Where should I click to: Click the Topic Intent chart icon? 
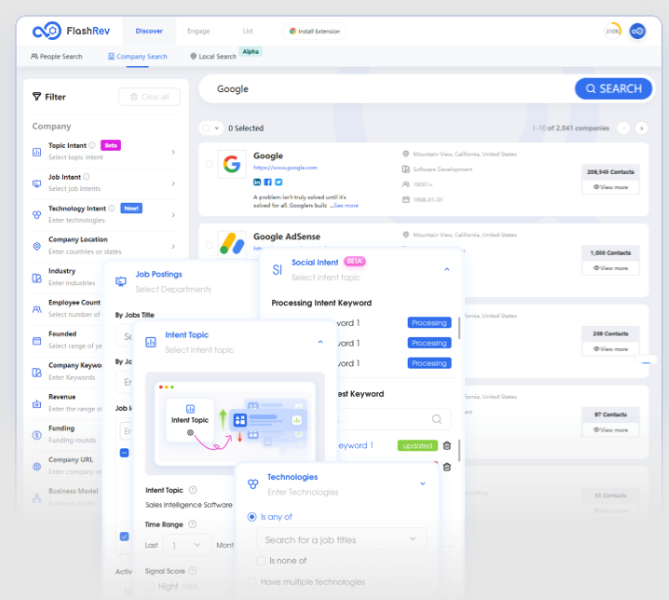pos(37,152)
